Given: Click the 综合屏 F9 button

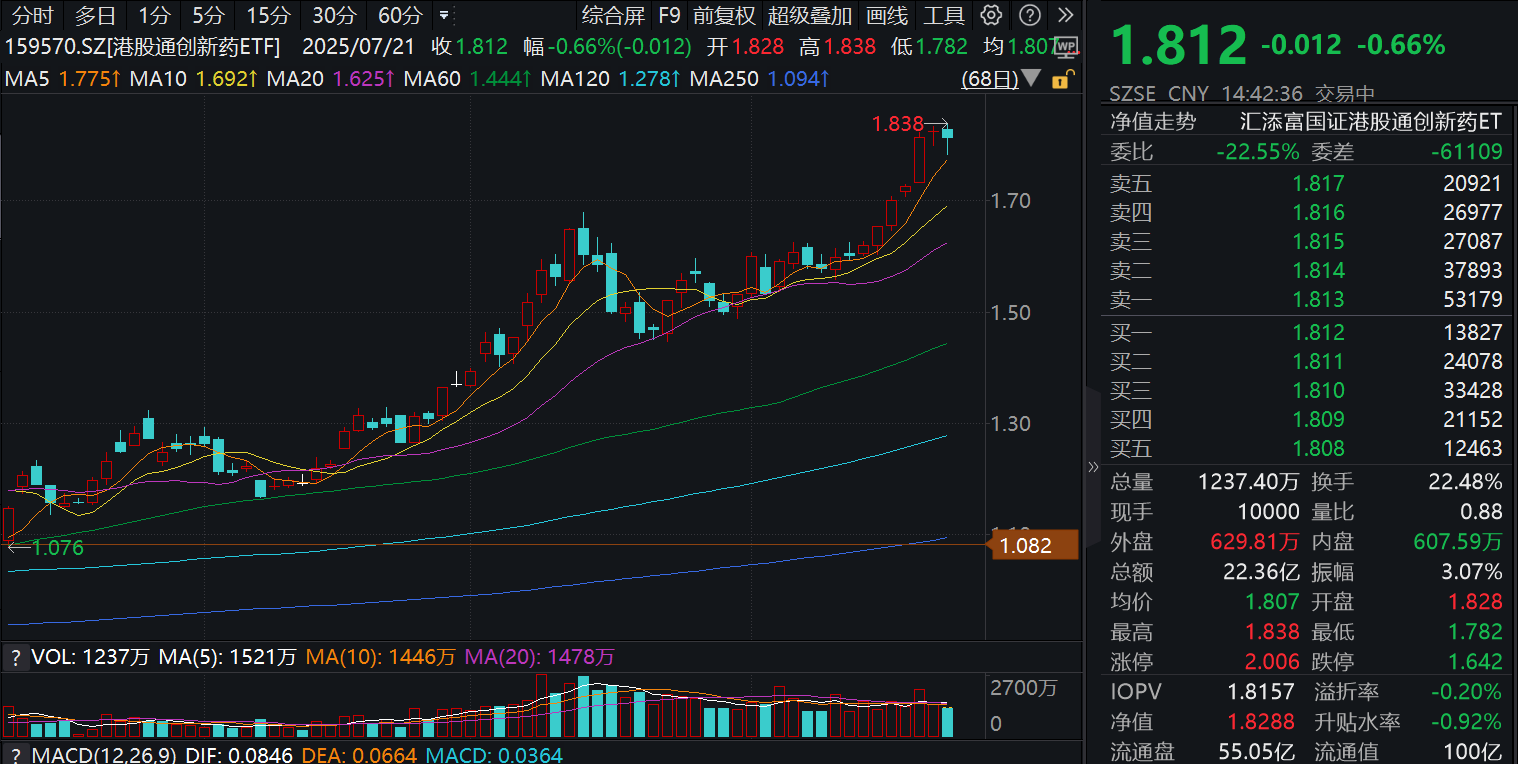Looking at the screenshot, I should pos(616,16).
